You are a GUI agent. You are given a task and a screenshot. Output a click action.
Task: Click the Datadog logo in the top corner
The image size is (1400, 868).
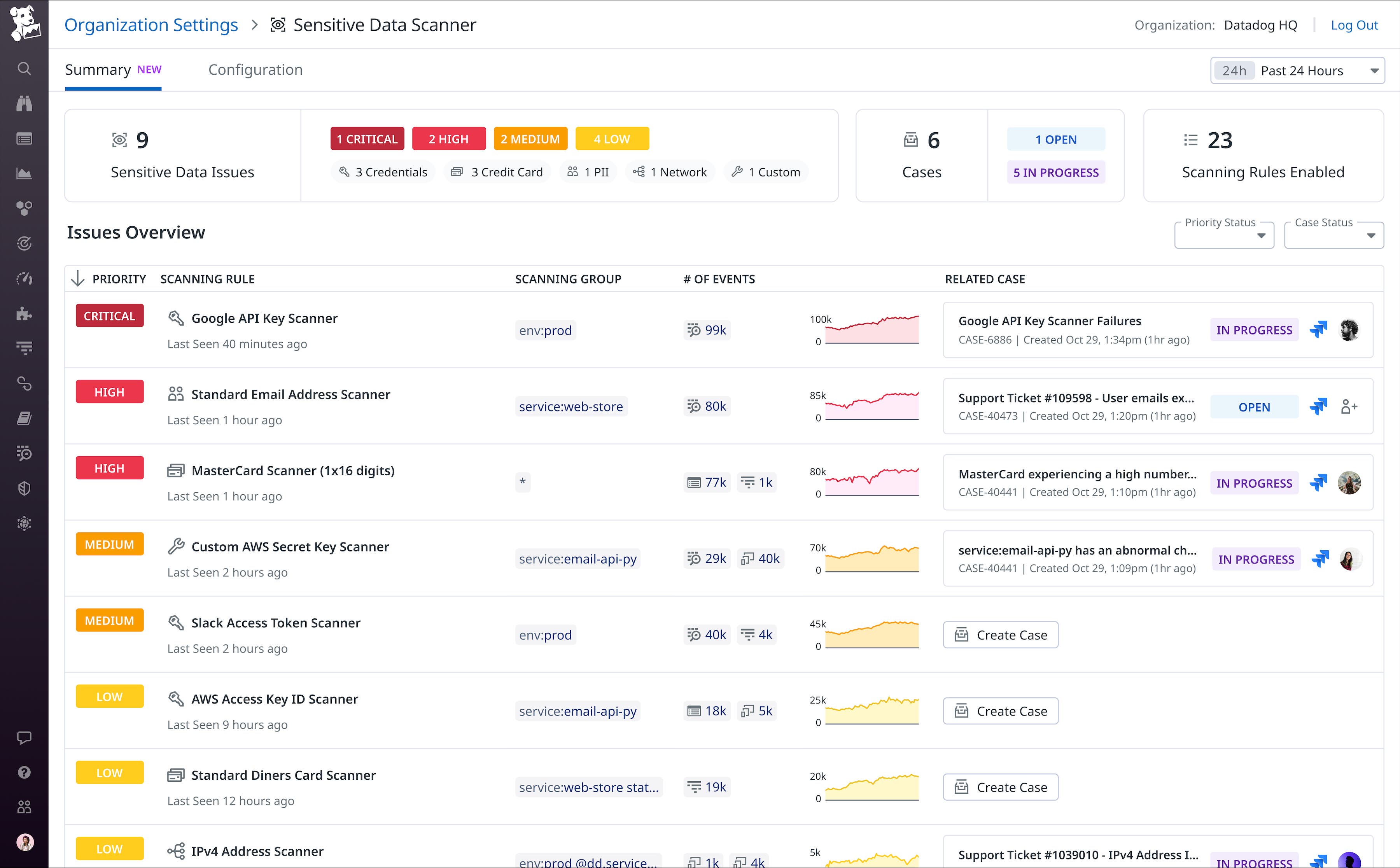coord(24,24)
